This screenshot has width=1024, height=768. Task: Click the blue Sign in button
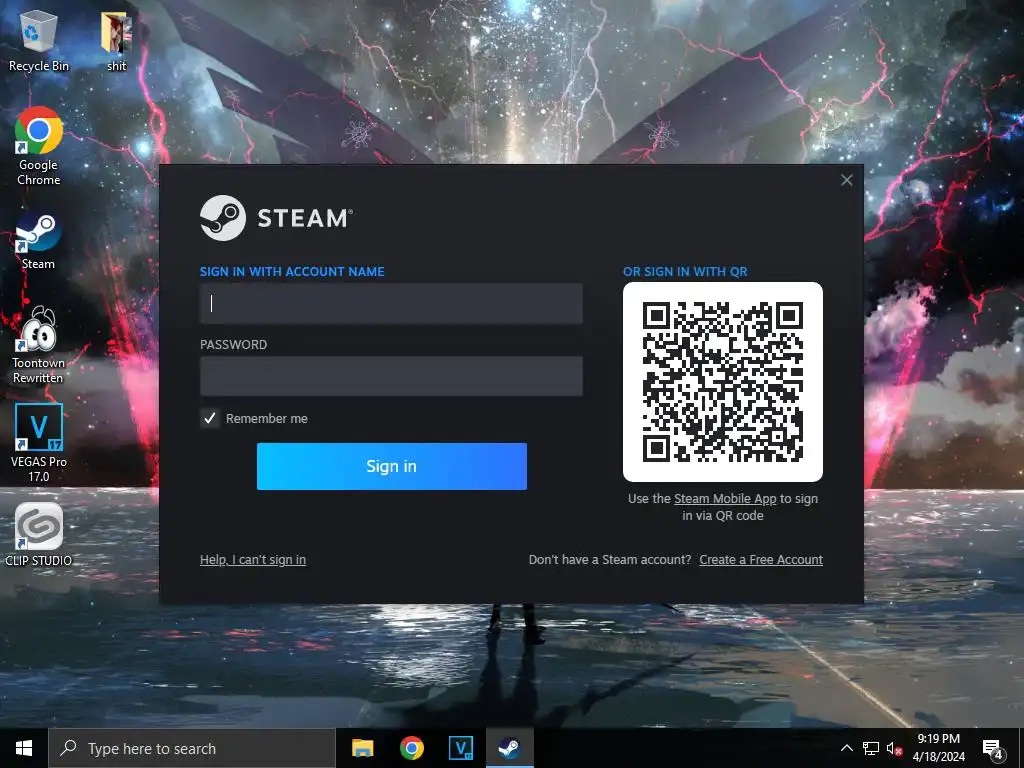pyautogui.click(x=392, y=466)
